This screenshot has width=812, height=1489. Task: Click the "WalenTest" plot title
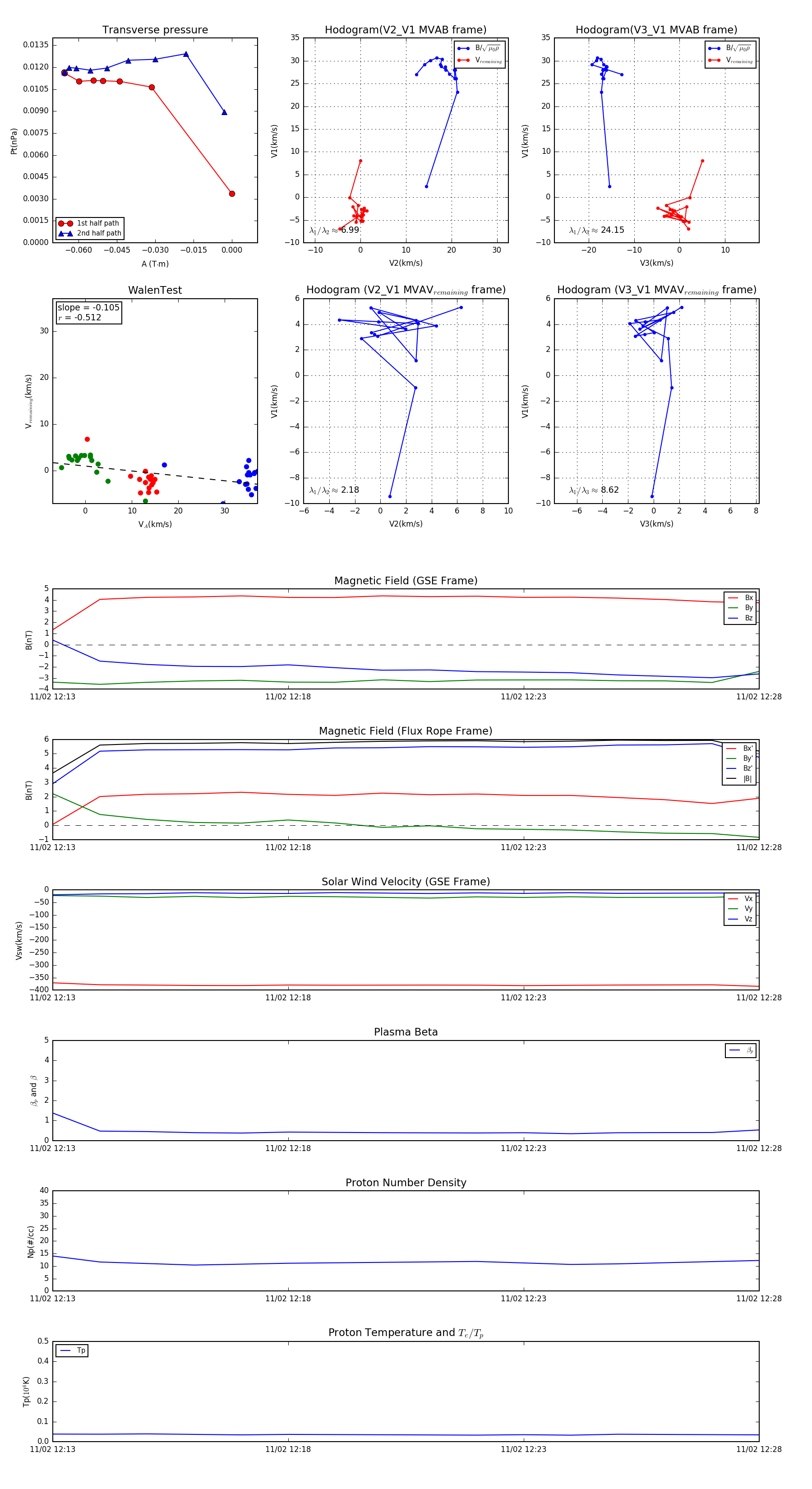pos(155,290)
